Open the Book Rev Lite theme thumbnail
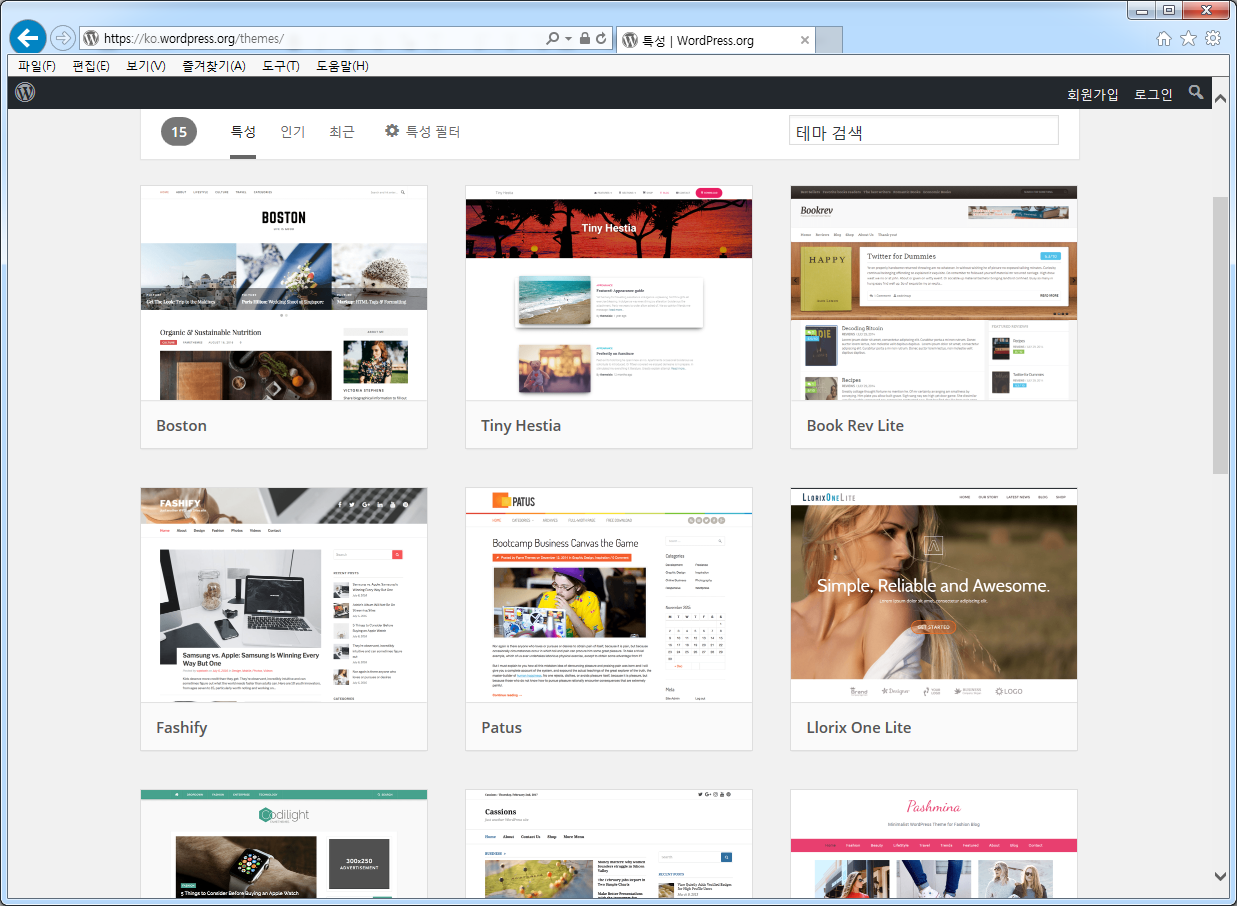This screenshot has height=906, width=1237. coord(934,293)
